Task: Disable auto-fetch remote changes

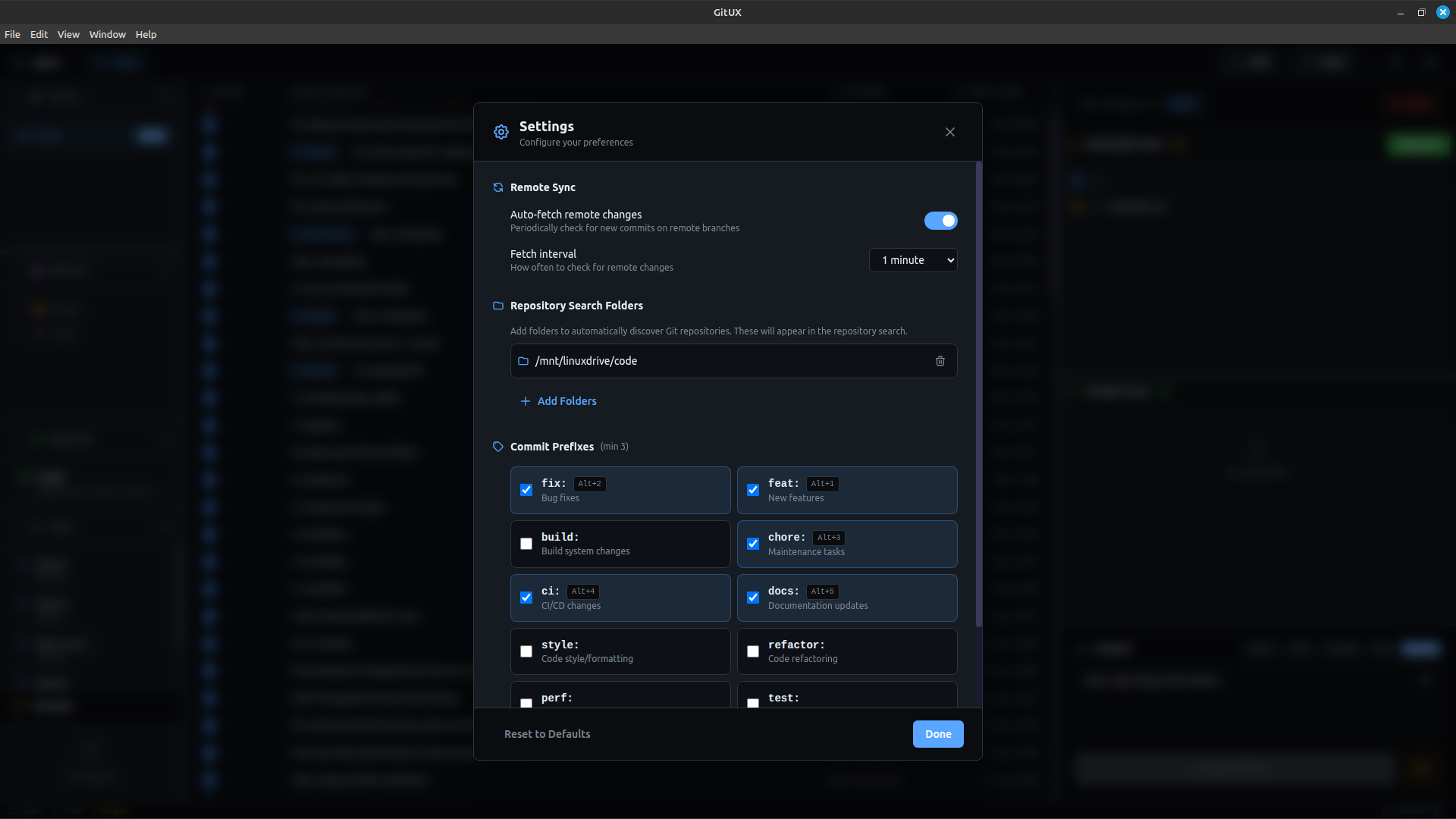Action: 940,221
